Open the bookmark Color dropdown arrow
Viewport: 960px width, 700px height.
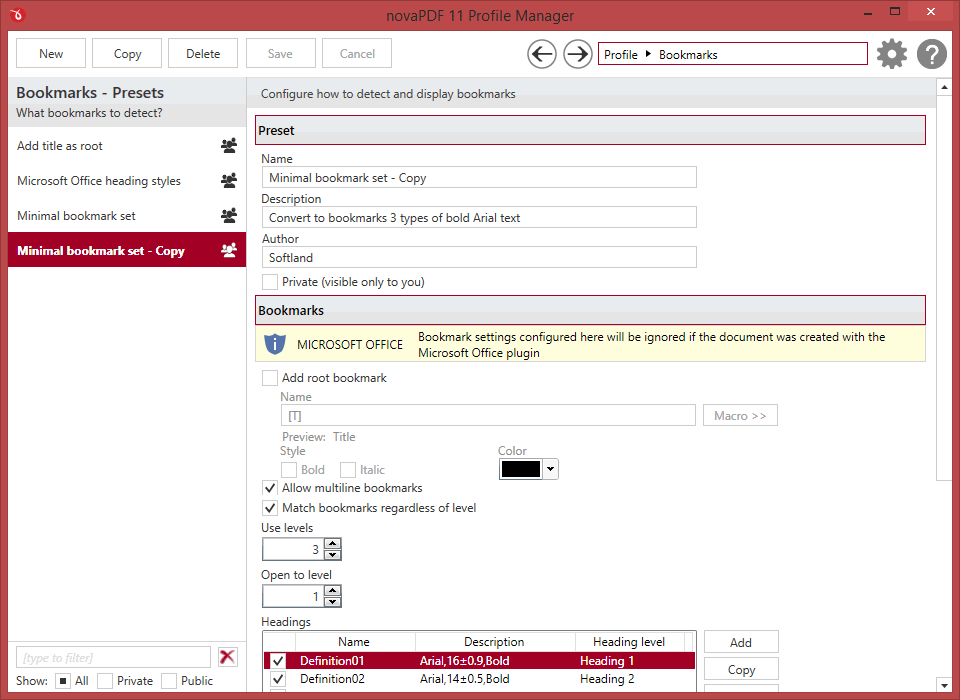[550, 469]
